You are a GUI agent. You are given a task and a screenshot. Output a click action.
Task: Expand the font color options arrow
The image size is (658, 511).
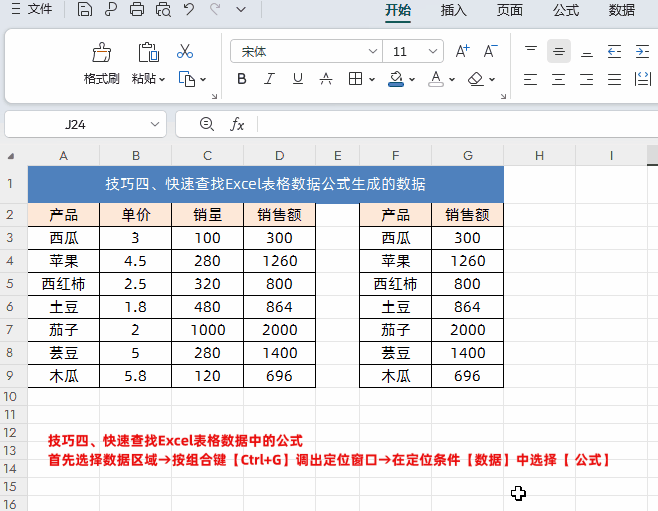pos(452,79)
